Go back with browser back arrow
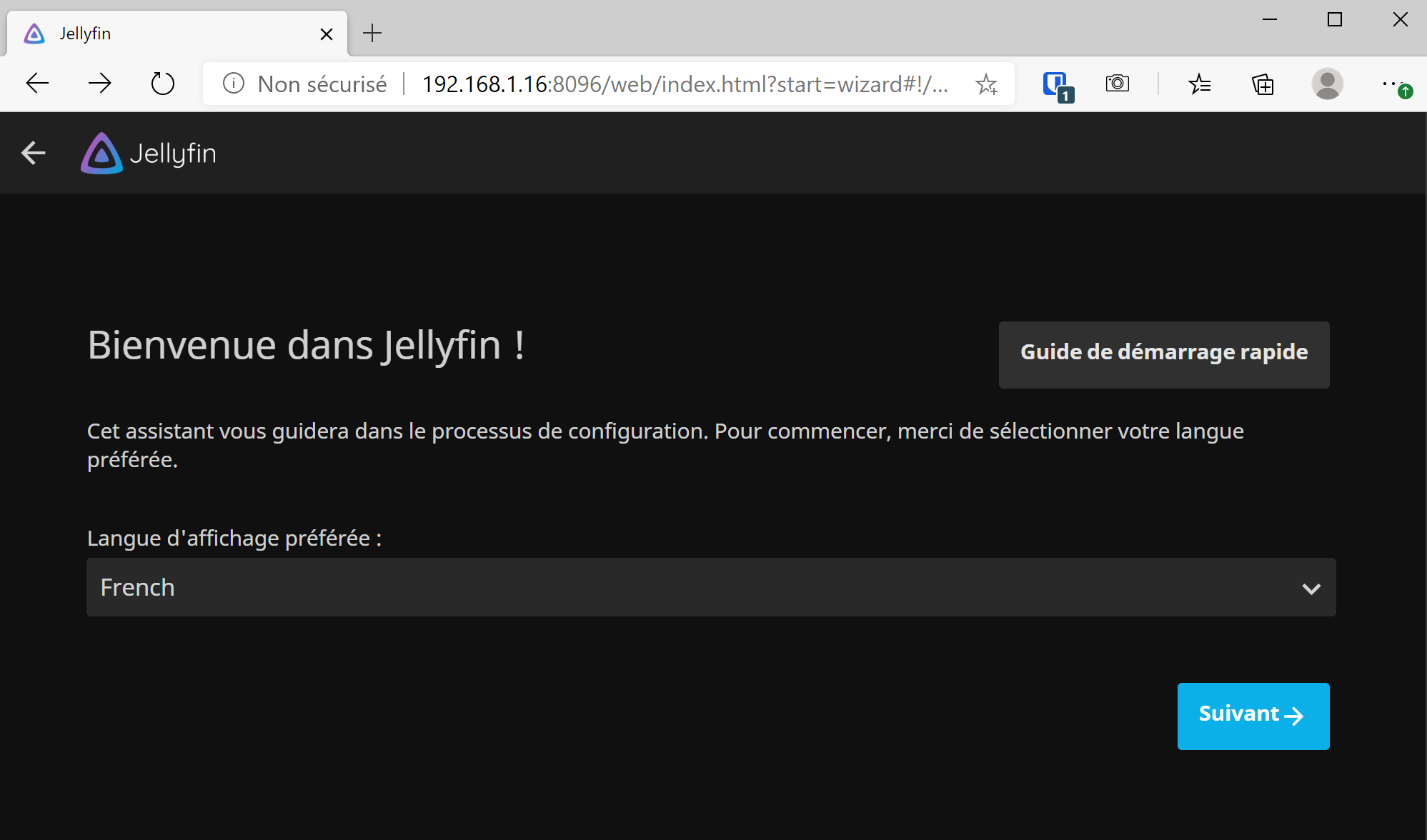 click(x=37, y=84)
